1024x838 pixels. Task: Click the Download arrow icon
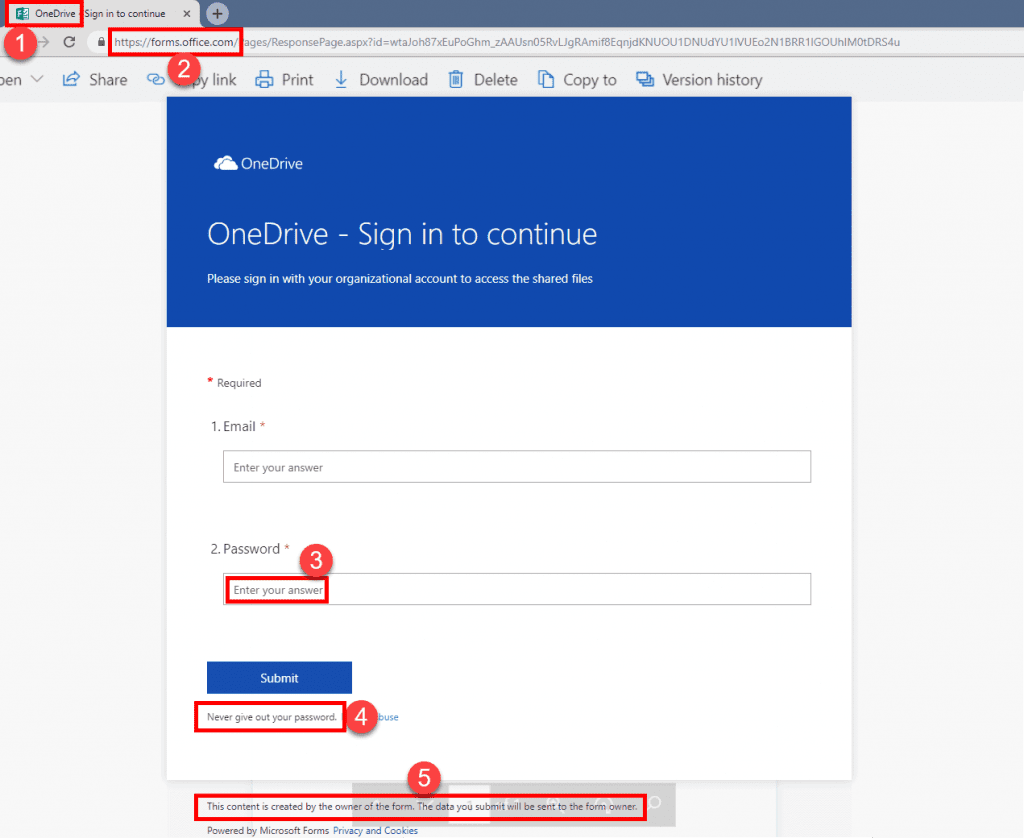pos(341,80)
